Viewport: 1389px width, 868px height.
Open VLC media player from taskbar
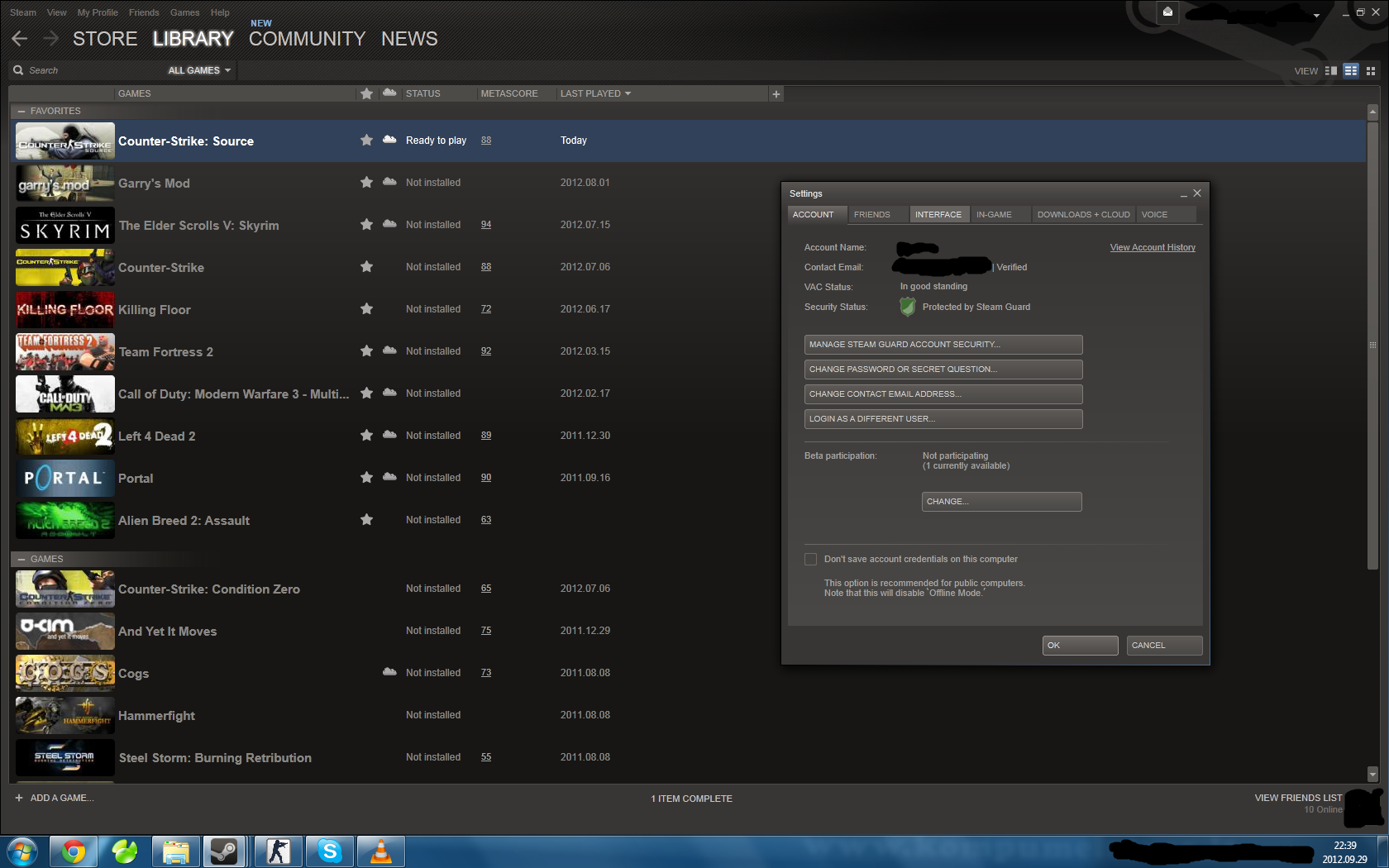[x=381, y=851]
